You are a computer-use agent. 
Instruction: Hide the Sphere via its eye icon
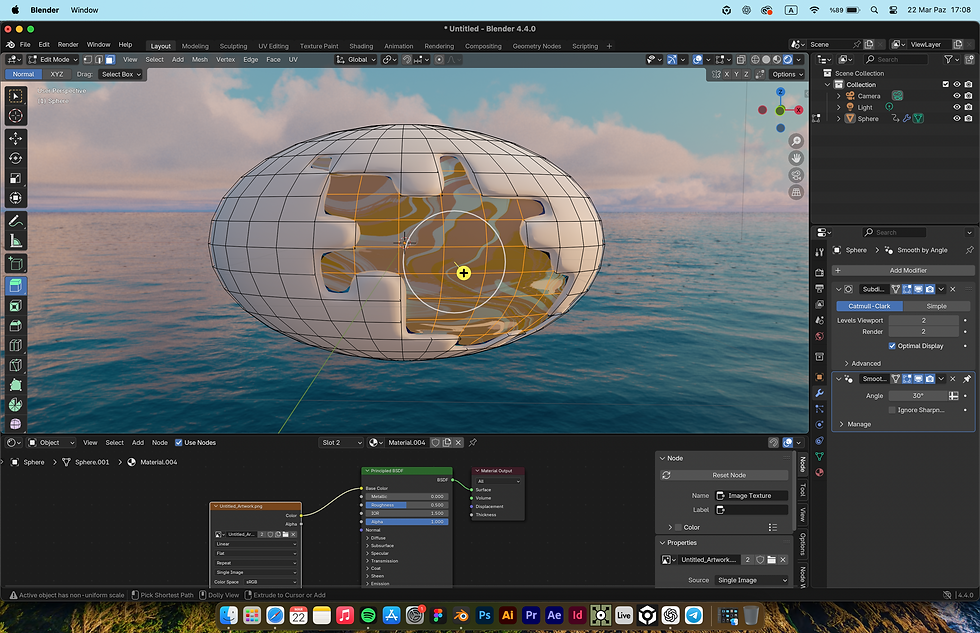(956, 118)
